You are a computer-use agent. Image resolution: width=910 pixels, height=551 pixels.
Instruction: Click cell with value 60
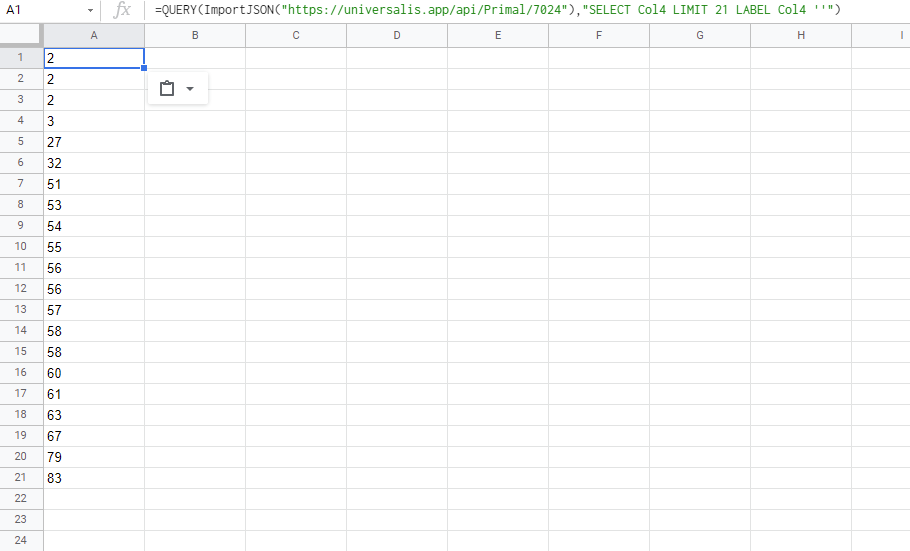[94, 373]
